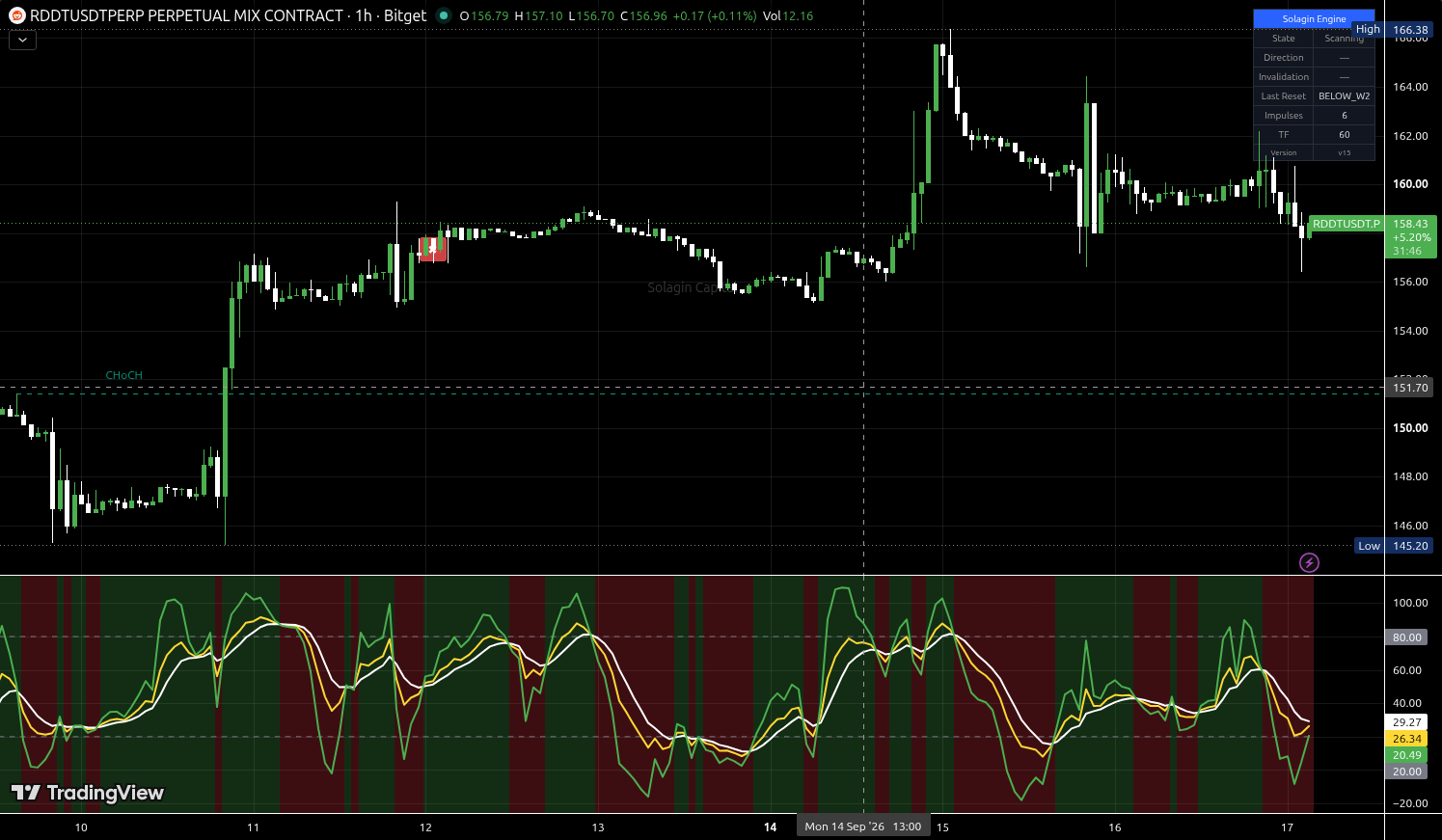Click the TF row label
Image resolution: width=1442 pixels, height=840 pixels.
point(1283,135)
